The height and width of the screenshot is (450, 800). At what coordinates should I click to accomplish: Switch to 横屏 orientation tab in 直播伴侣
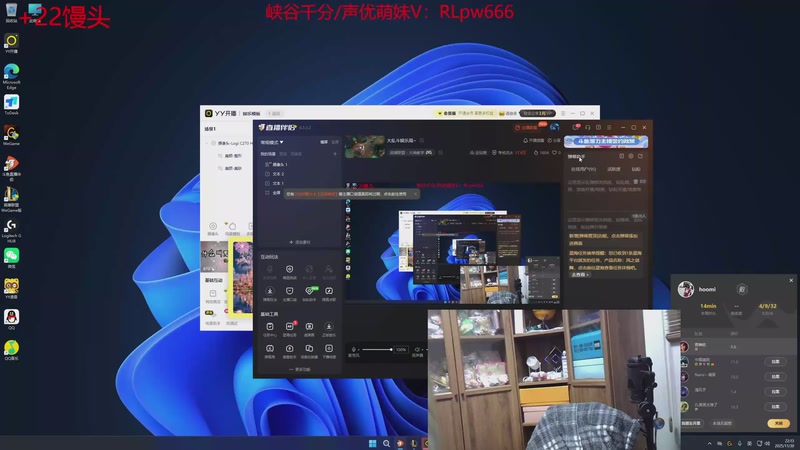[x=324, y=142]
